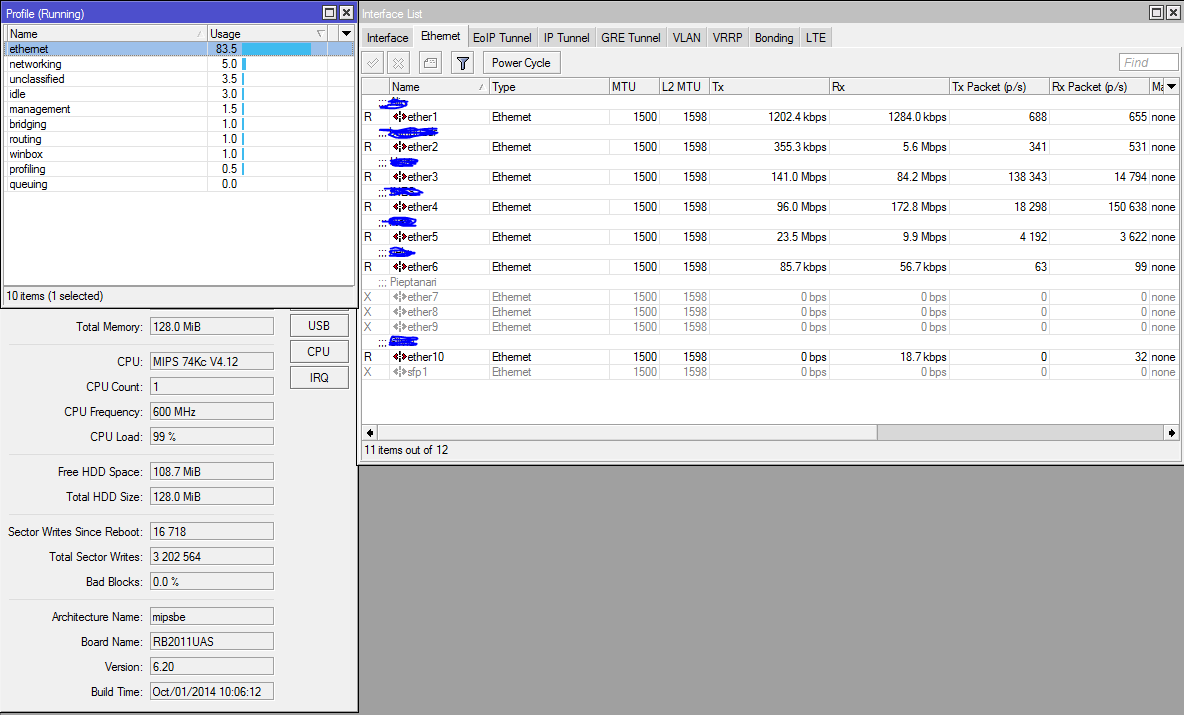The image size is (1184, 715).
Task: Click the Enable checkmark toolbar icon
Action: [x=372, y=63]
